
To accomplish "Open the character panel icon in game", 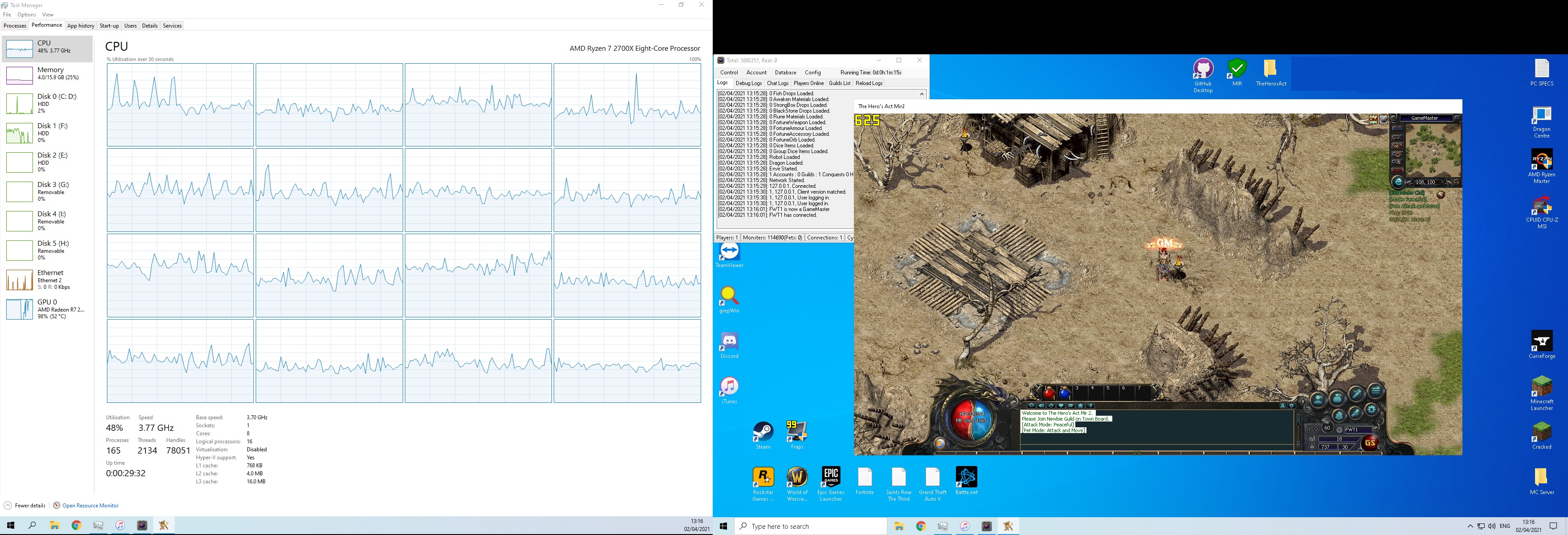I will point(1319,399).
